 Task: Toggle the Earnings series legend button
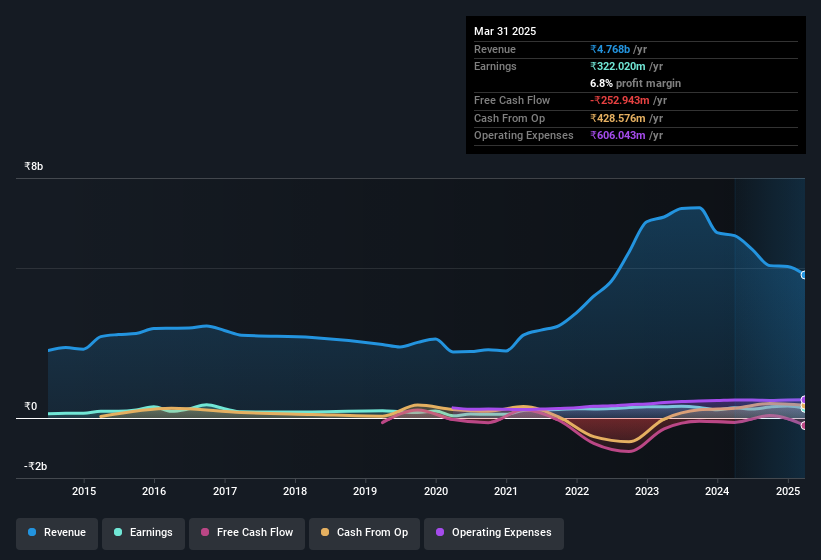(x=143, y=533)
